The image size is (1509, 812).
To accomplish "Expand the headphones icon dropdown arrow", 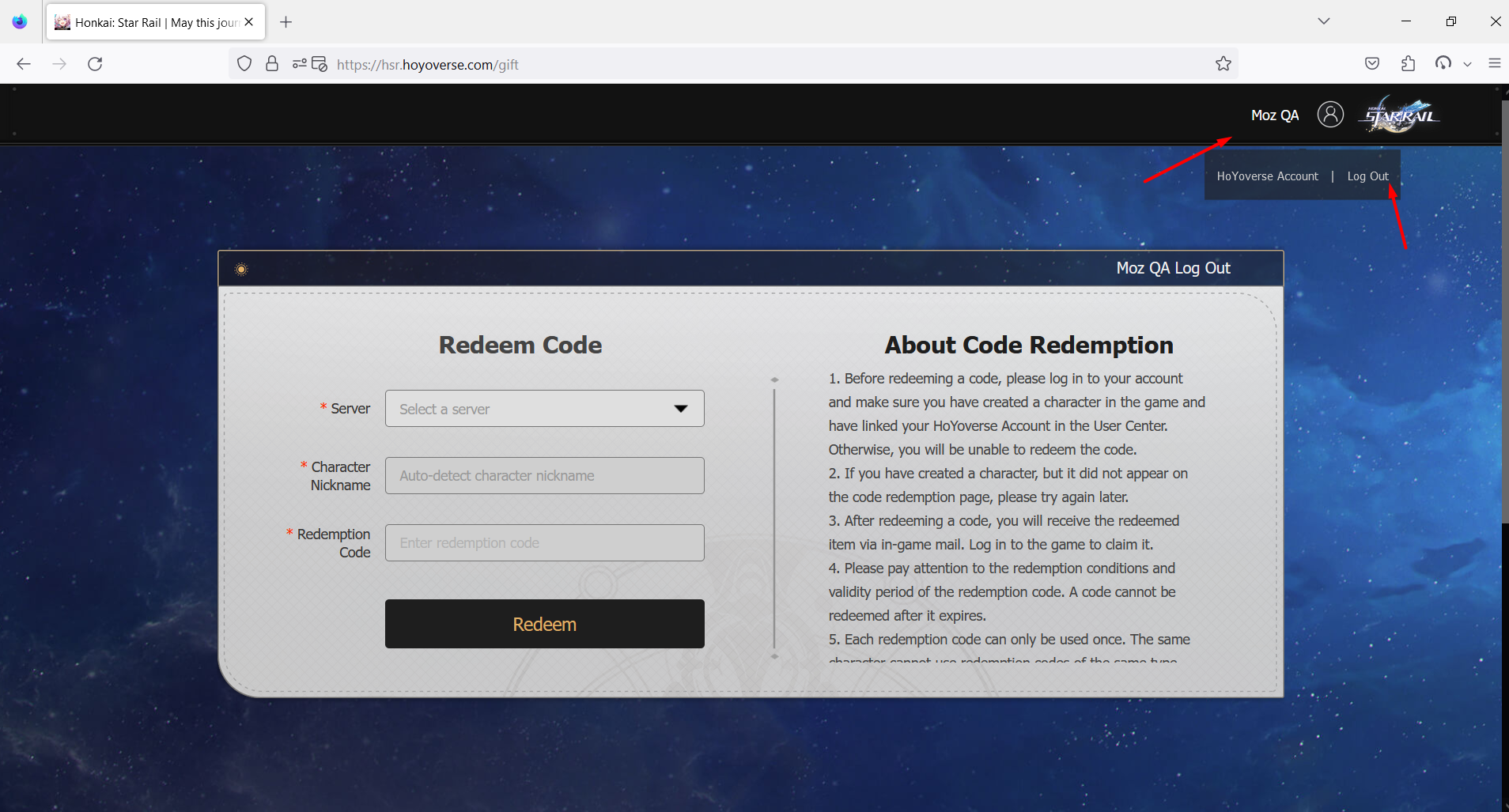I will point(1467,63).
